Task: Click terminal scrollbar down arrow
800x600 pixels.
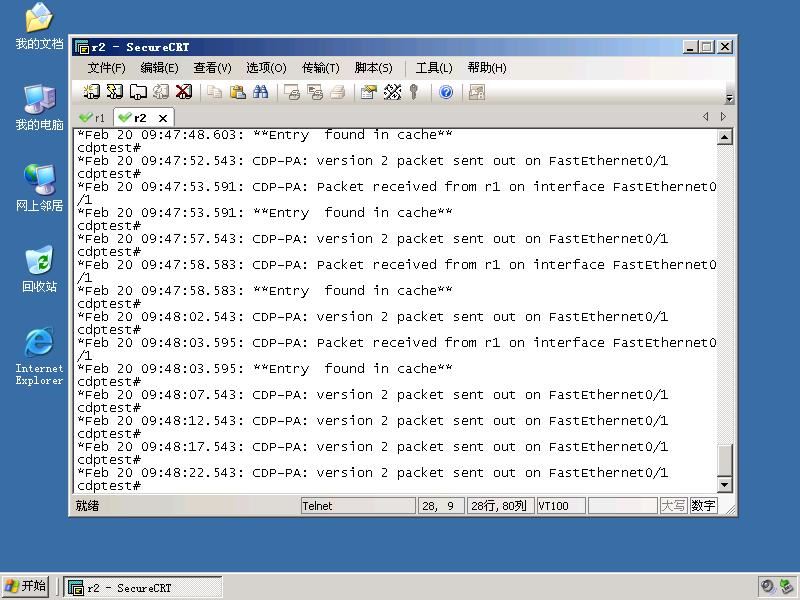Action: point(724,485)
